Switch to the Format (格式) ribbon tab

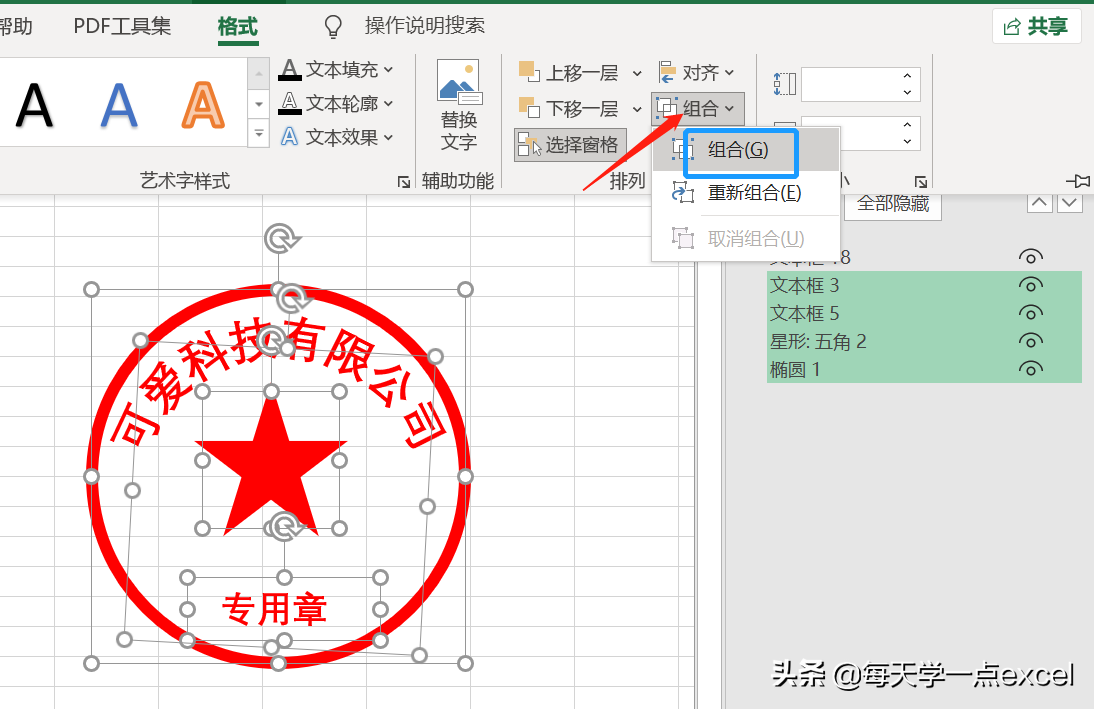point(237,27)
